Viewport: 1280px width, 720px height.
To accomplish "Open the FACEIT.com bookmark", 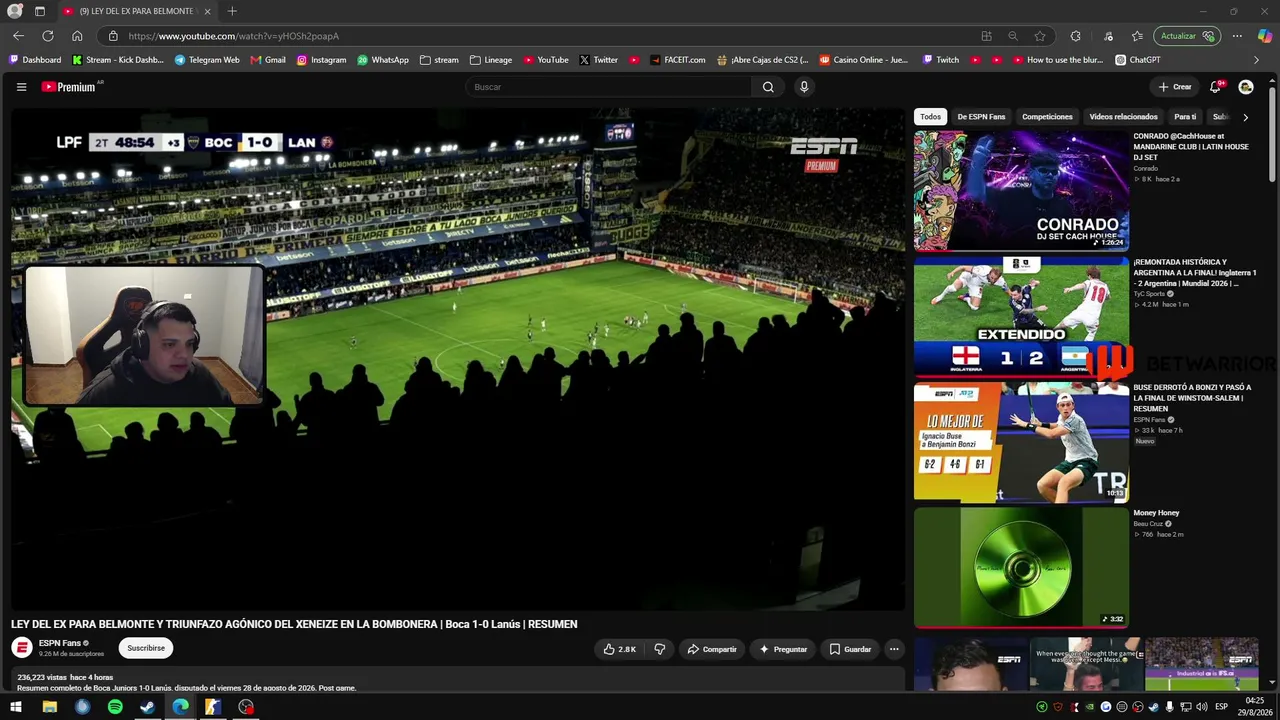I will coord(678,60).
